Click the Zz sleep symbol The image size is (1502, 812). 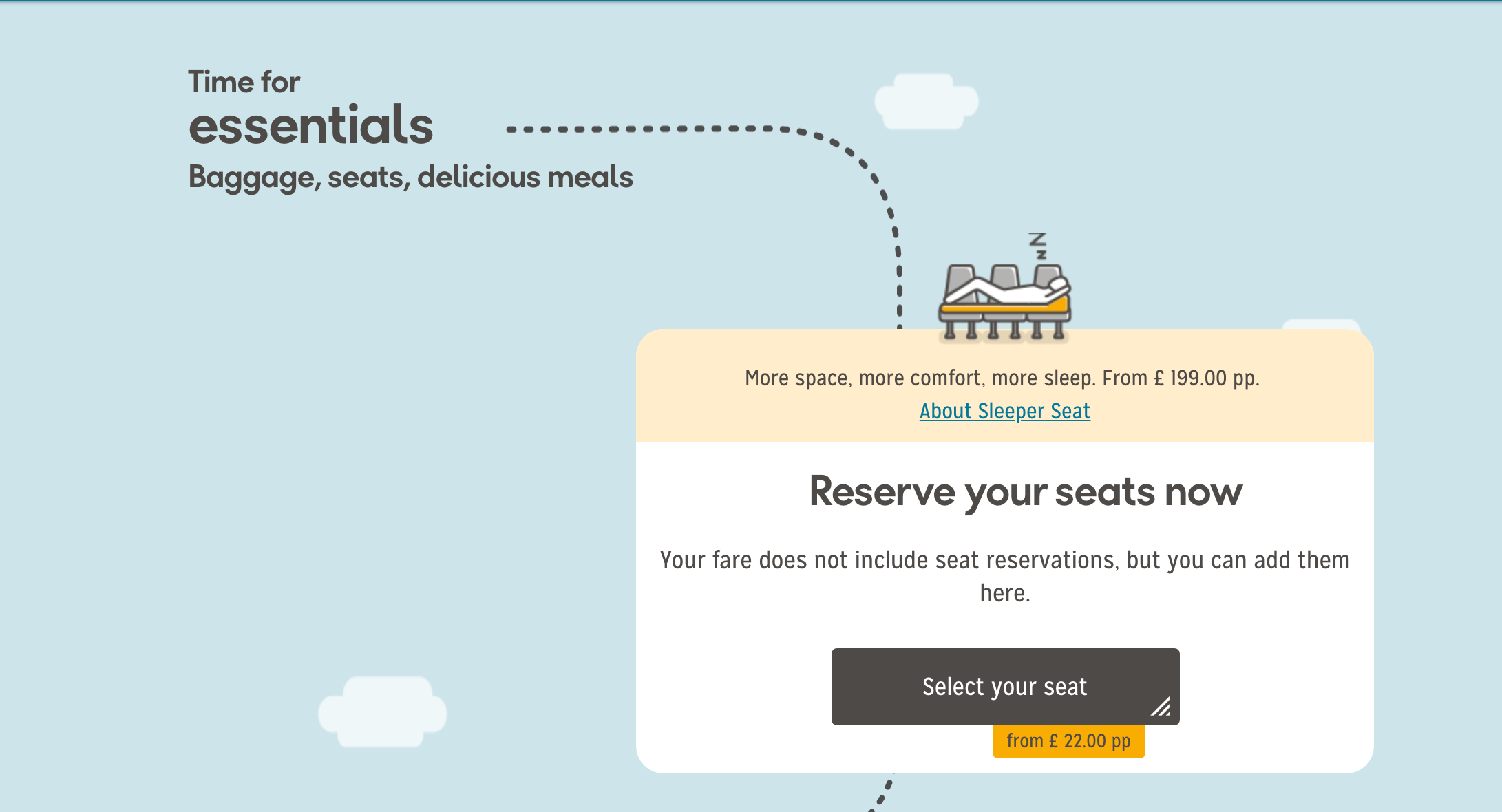click(x=1038, y=246)
